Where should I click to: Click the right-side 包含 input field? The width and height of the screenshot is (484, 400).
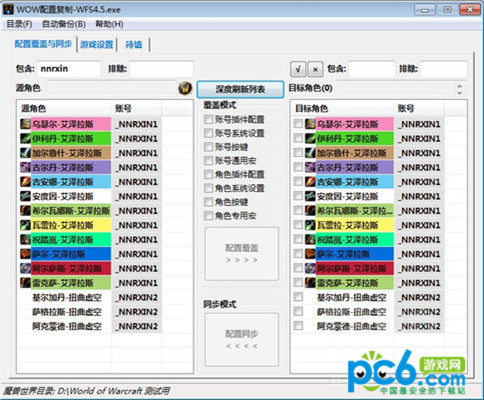(372, 69)
